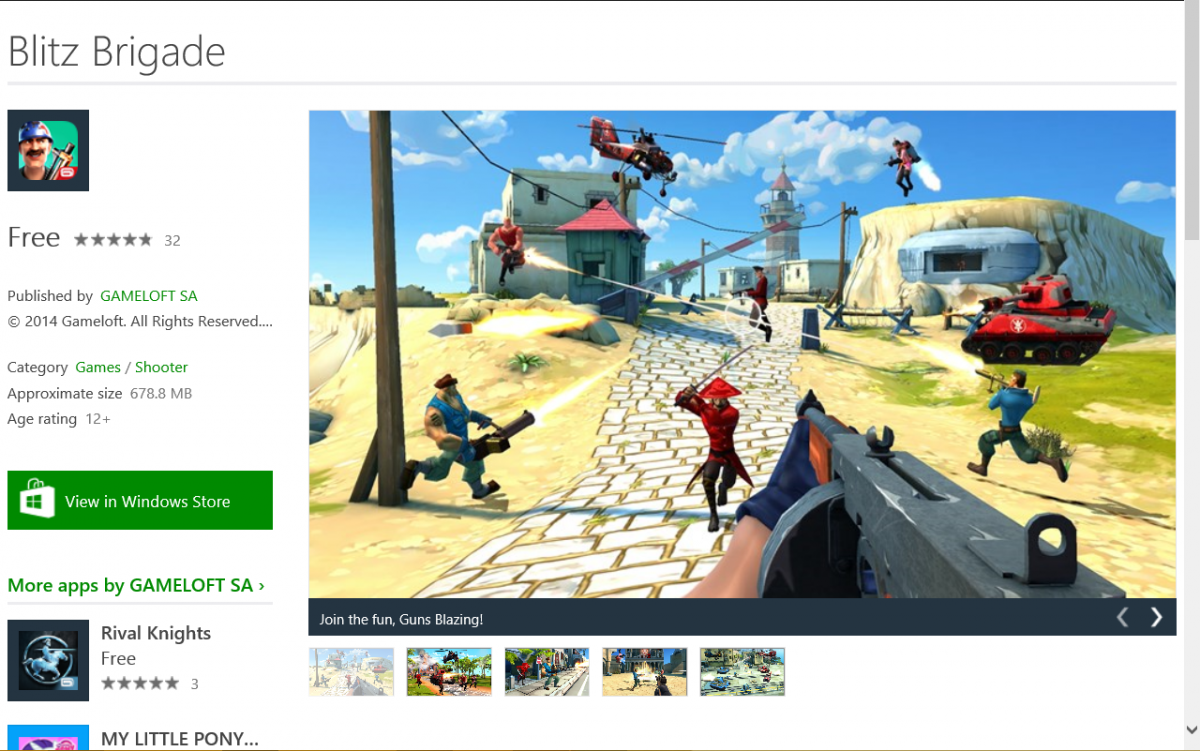Show the previous screenshot with the left arrow
1200x751 pixels.
coord(1122,617)
